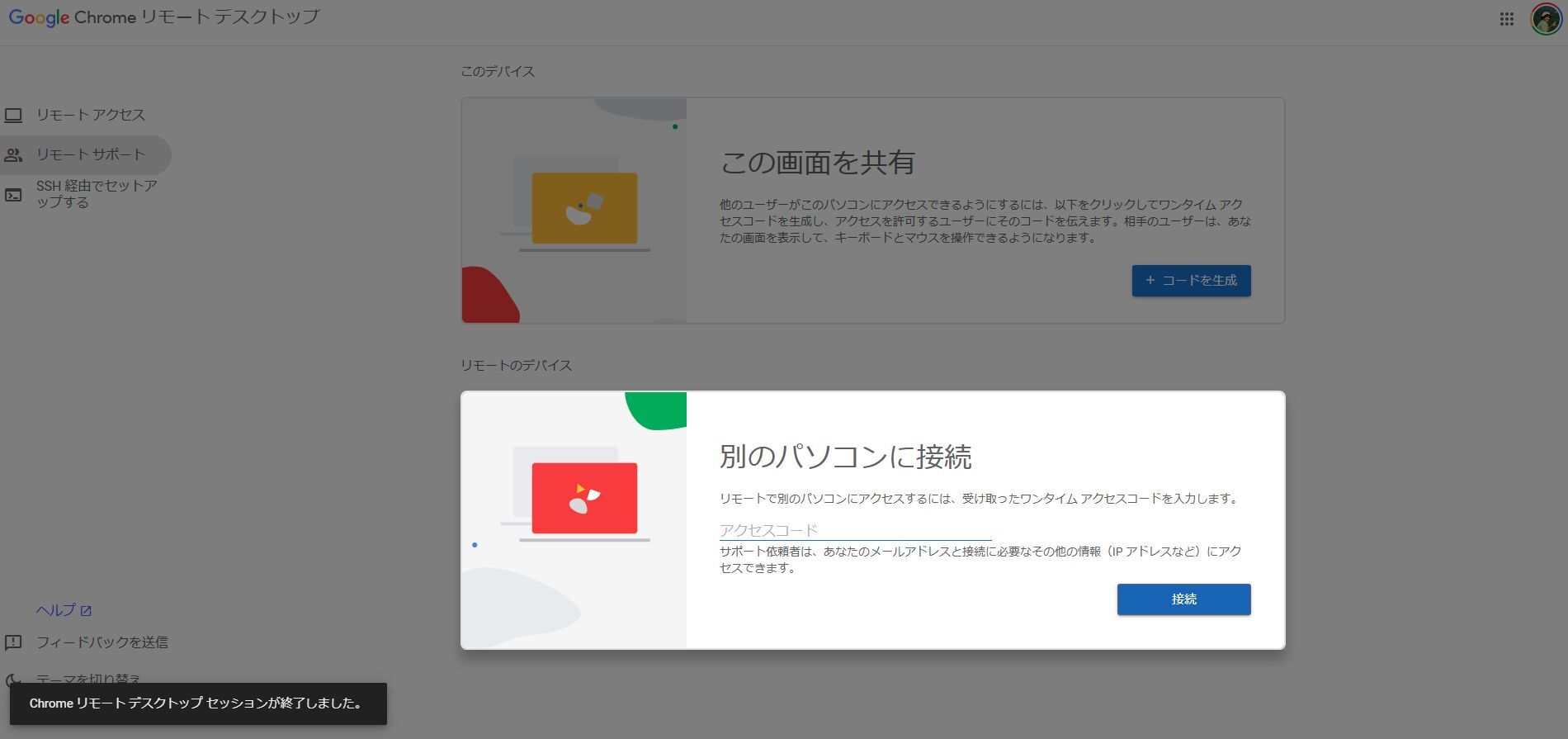Click the feedback speech-bubble icon
The width and height of the screenshot is (1568, 739).
tap(13, 642)
